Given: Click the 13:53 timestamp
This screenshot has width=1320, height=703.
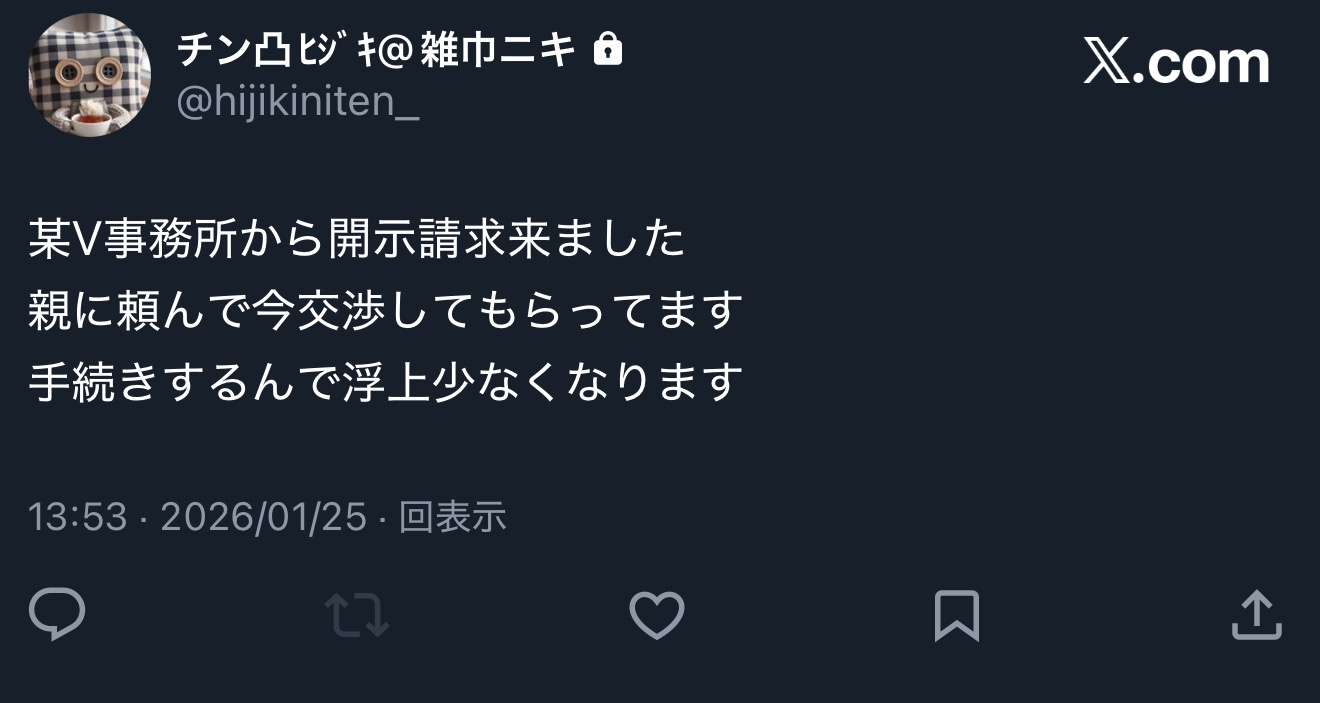Looking at the screenshot, I should [78, 518].
